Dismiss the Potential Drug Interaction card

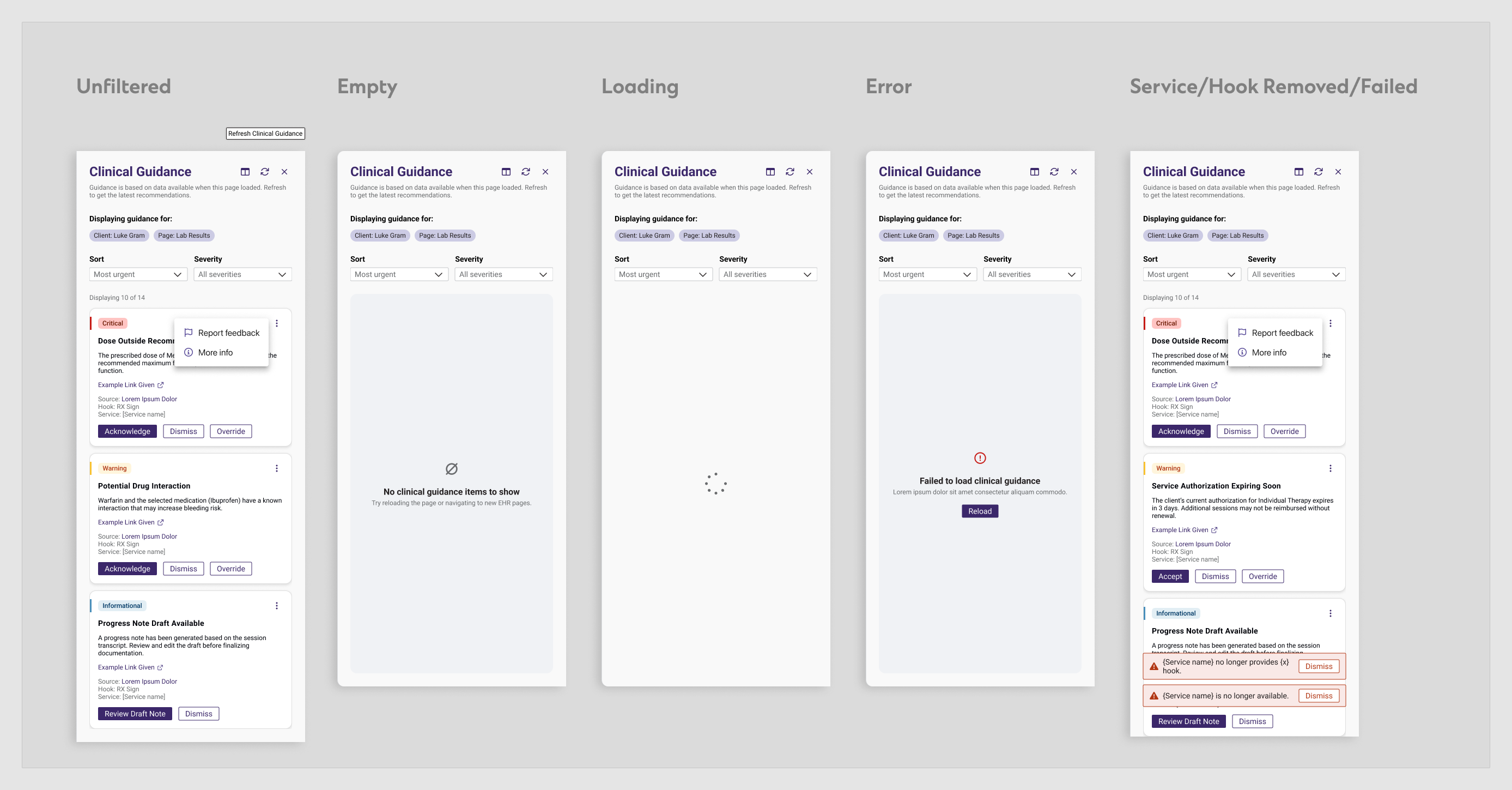coord(183,569)
